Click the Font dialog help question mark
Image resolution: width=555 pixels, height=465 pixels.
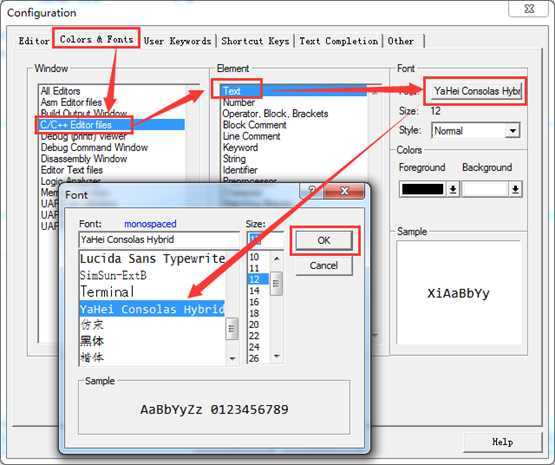[312, 191]
